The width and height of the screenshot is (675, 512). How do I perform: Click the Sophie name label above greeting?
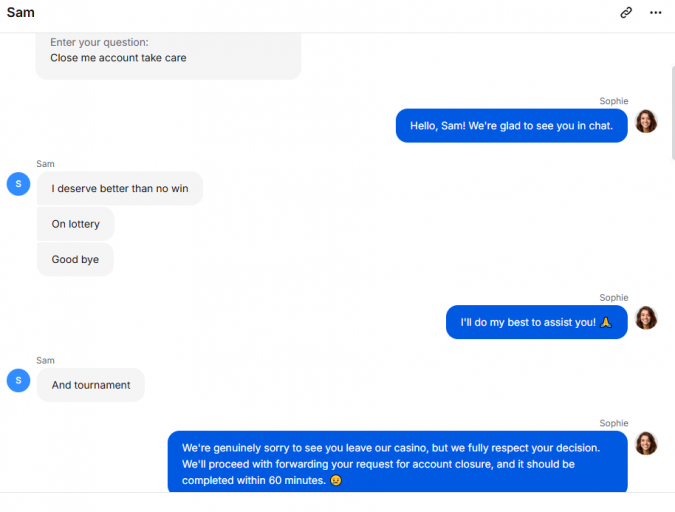[613, 101]
